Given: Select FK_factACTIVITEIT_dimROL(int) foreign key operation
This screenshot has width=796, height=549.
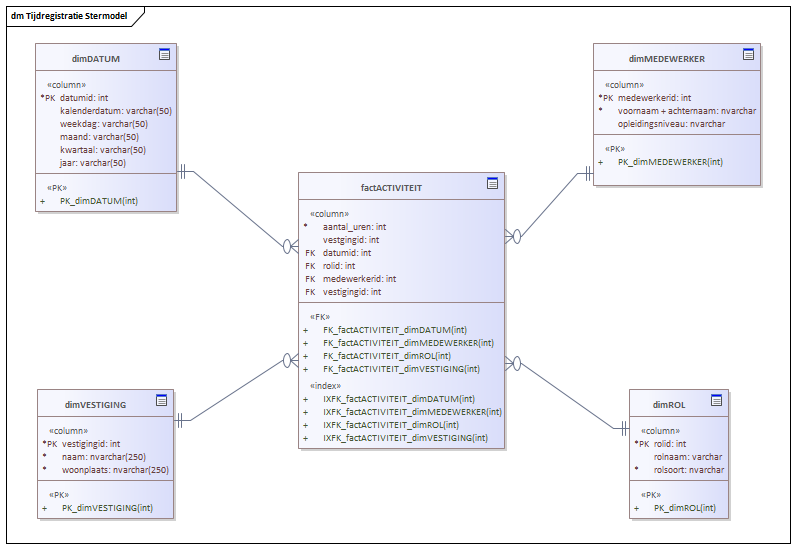Looking at the screenshot, I should (x=386, y=355).
